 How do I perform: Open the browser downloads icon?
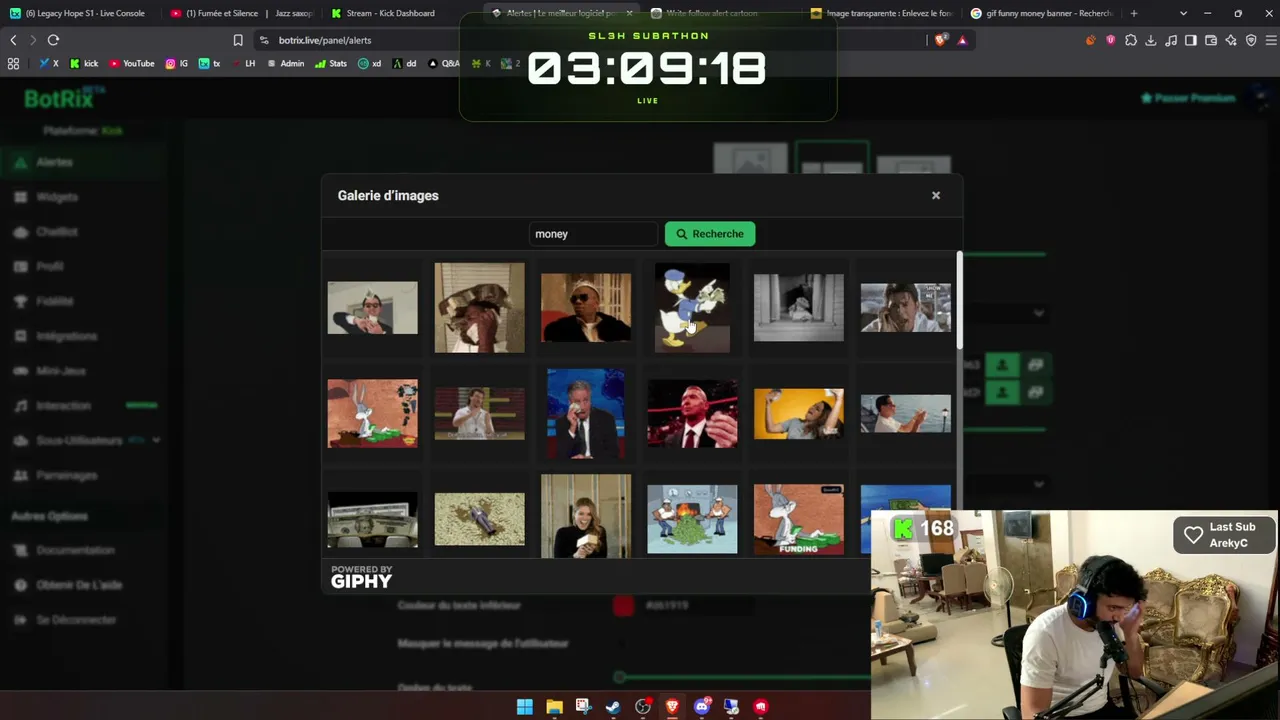(1151, 40)
